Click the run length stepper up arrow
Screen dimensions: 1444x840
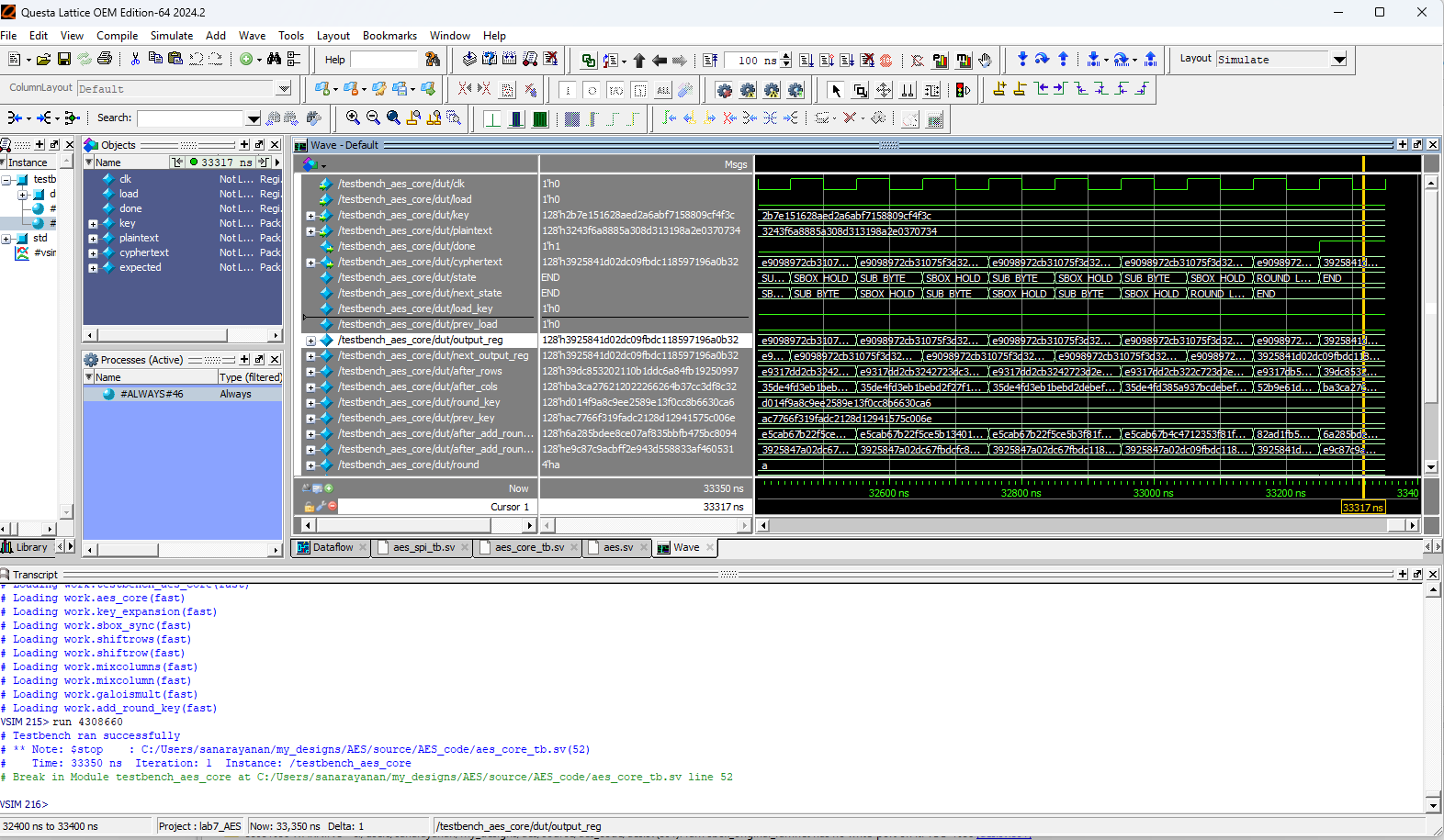click(x=785, y=56)
